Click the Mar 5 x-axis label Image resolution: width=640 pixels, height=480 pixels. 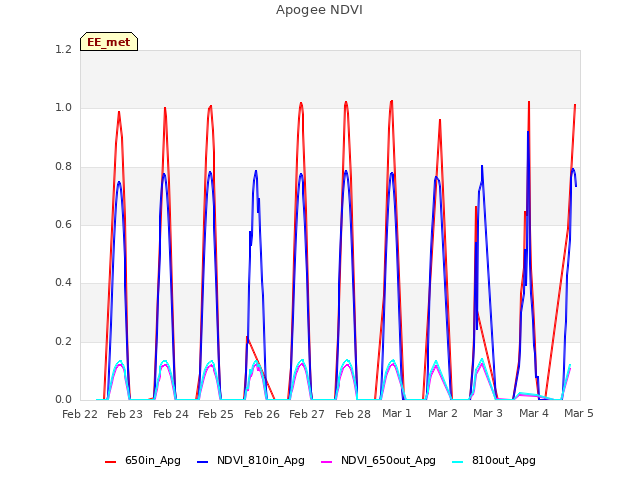(x=579, y=413)
